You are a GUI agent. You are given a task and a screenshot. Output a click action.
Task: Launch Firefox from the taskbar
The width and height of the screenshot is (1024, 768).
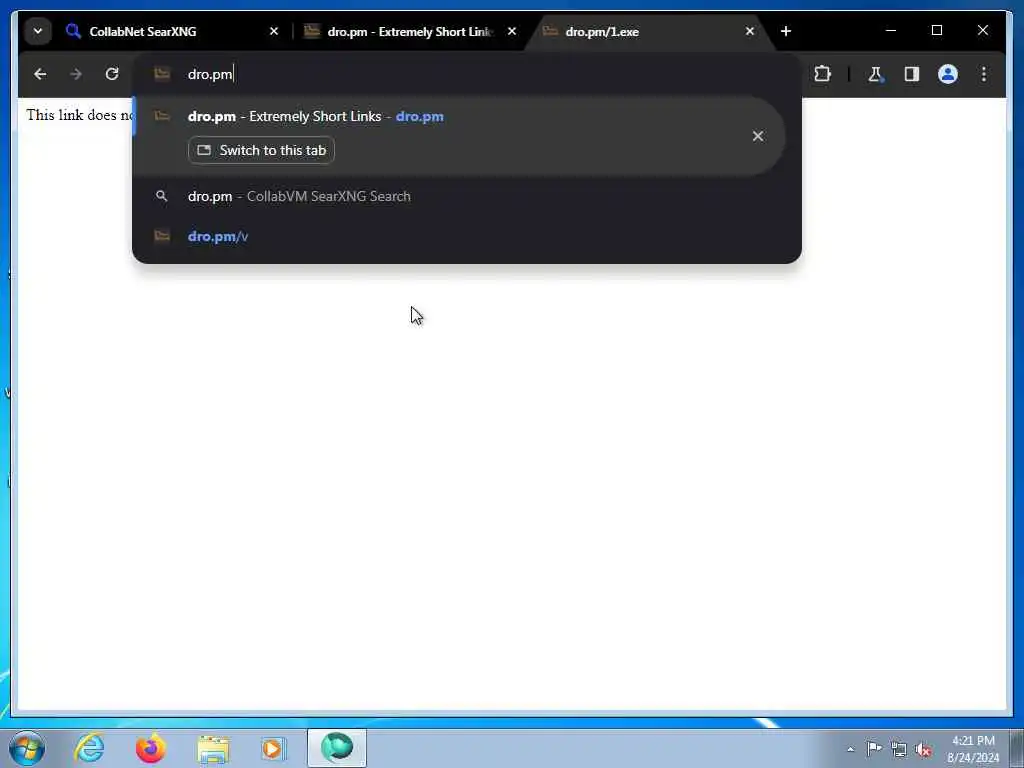tap(150, 748)
